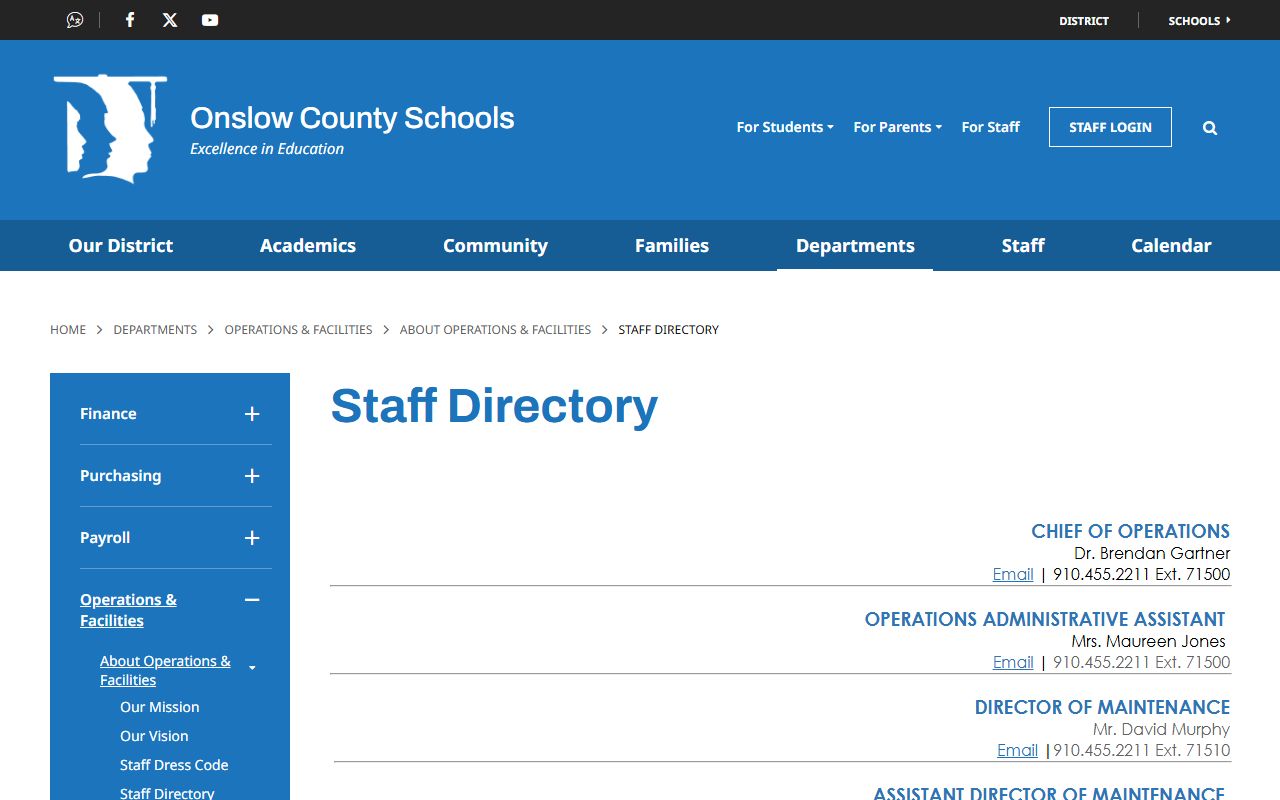Open Our Mission in the sidebar

tap(160, 707)
